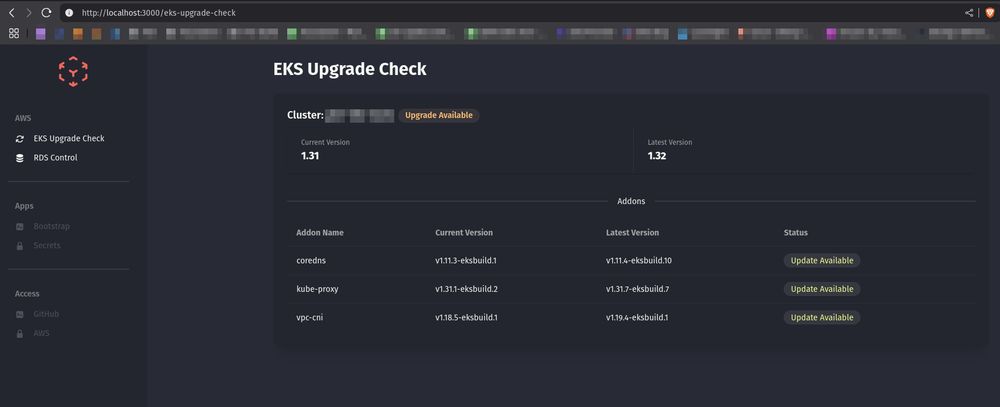Select coredns current version v1.11.3-eksbuild.1
The width and height of the screenshot is (1000, 407).
tap(466, 260)
